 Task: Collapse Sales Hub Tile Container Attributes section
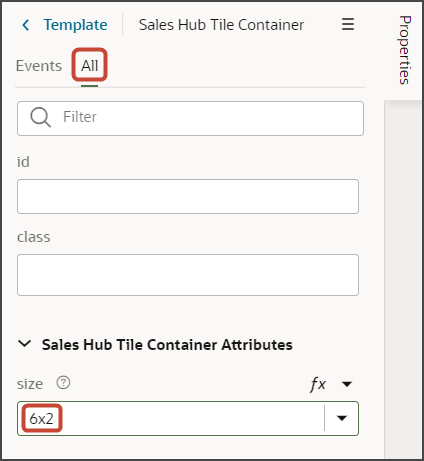tap(25, 344)
